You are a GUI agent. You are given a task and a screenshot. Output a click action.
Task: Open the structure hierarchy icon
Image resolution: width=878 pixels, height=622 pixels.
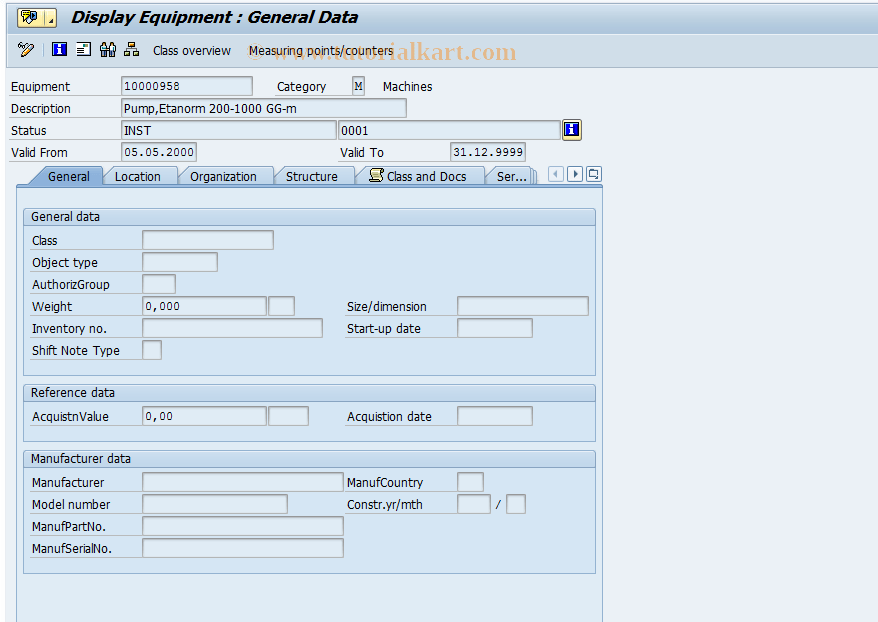tap(131, 49)
